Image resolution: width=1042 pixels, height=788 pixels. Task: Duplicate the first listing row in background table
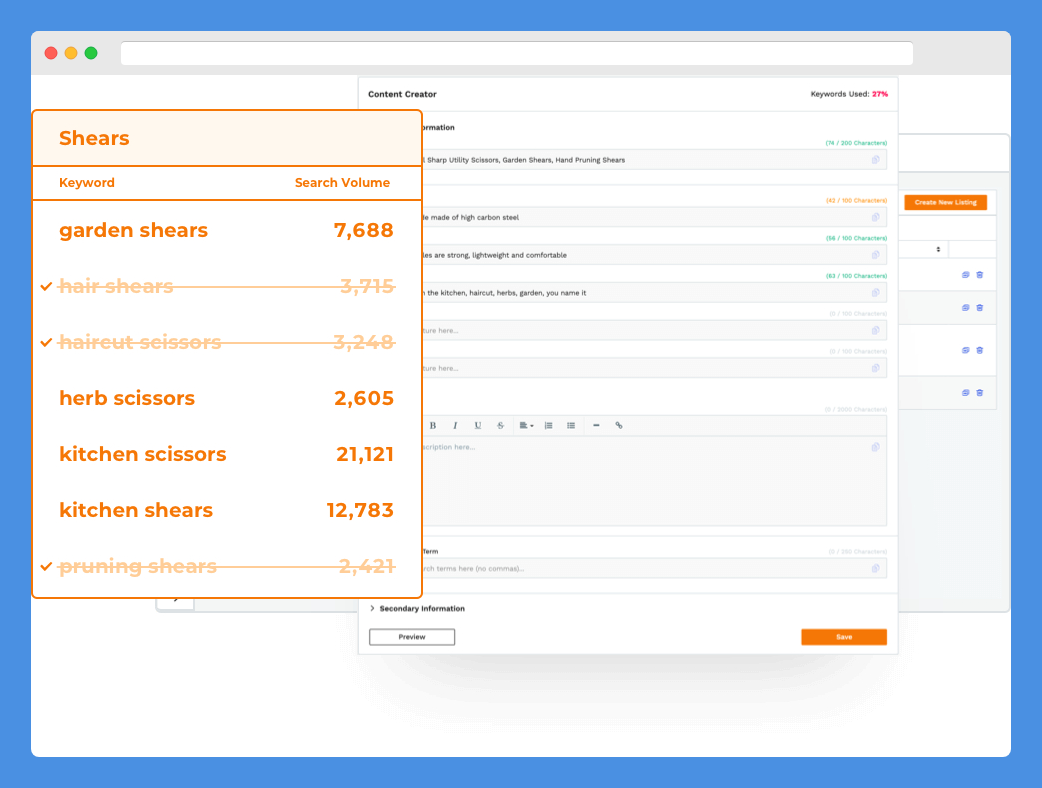(966, 274)
